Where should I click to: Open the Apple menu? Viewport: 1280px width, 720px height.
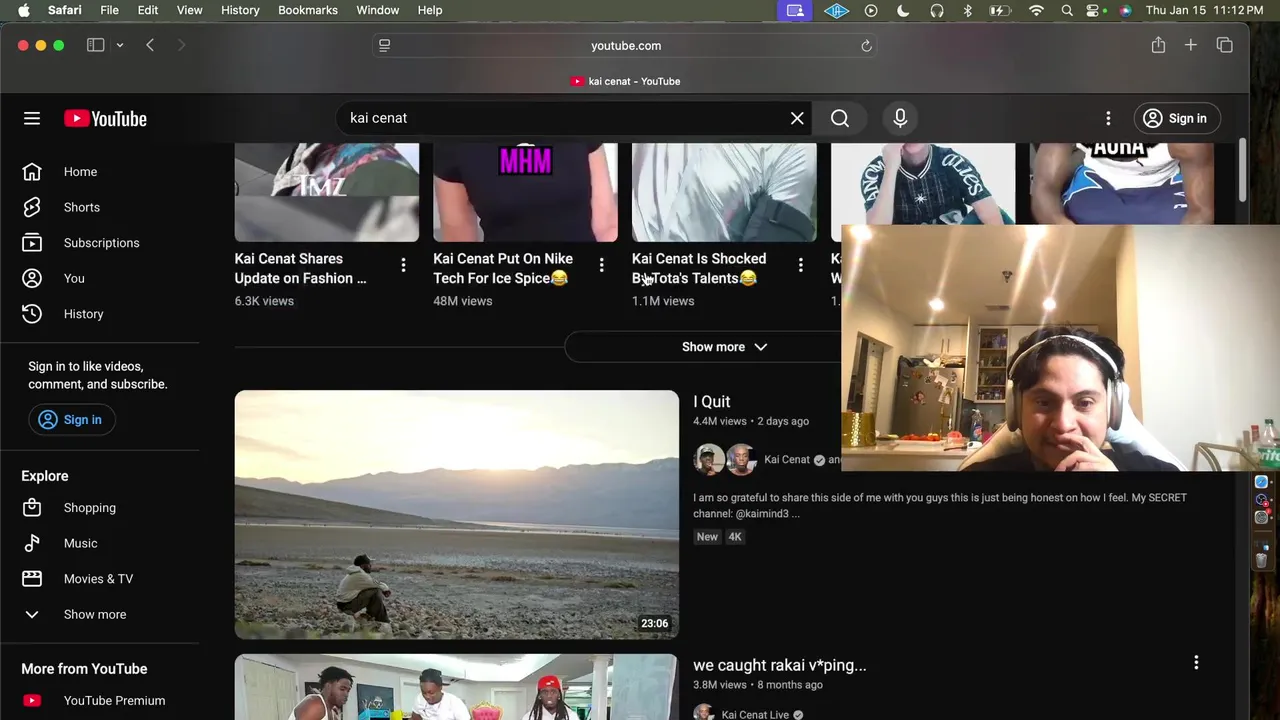tap(24, 10)
